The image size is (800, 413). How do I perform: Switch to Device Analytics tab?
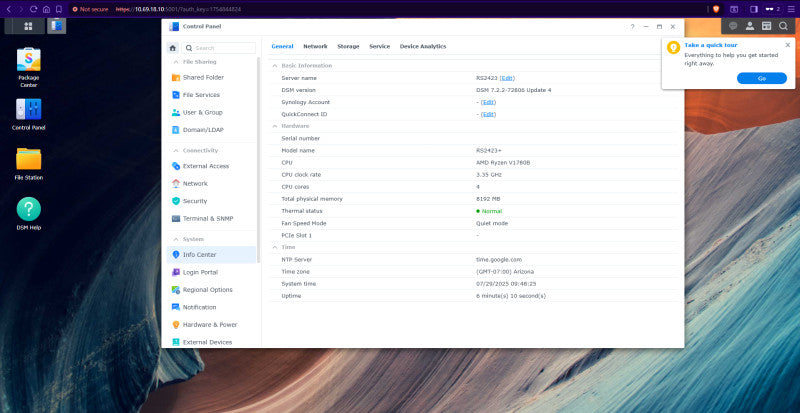[423, 46]
